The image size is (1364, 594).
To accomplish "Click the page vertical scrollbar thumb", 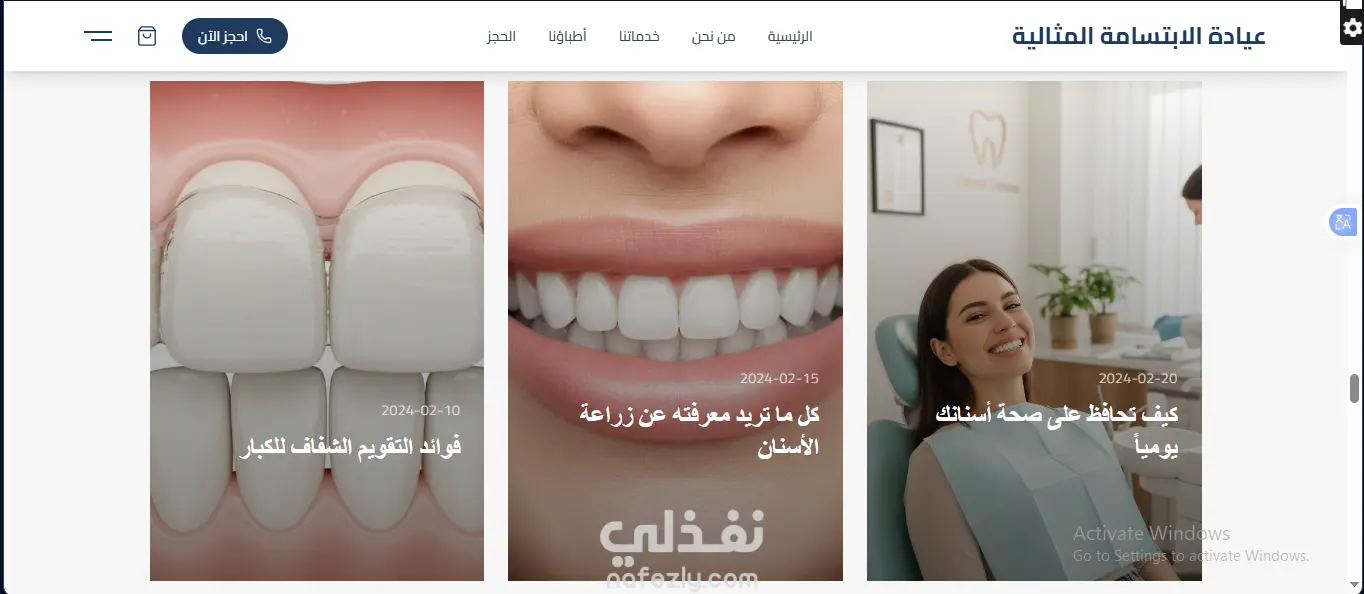I will coord(1355,388).
